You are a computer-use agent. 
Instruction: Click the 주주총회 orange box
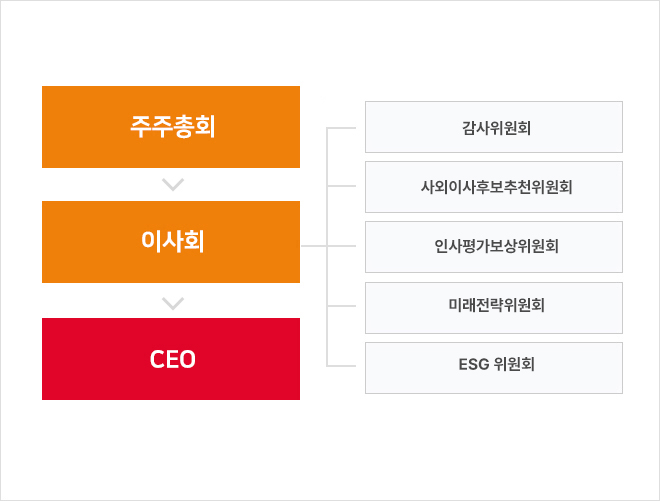pos(171,127)
